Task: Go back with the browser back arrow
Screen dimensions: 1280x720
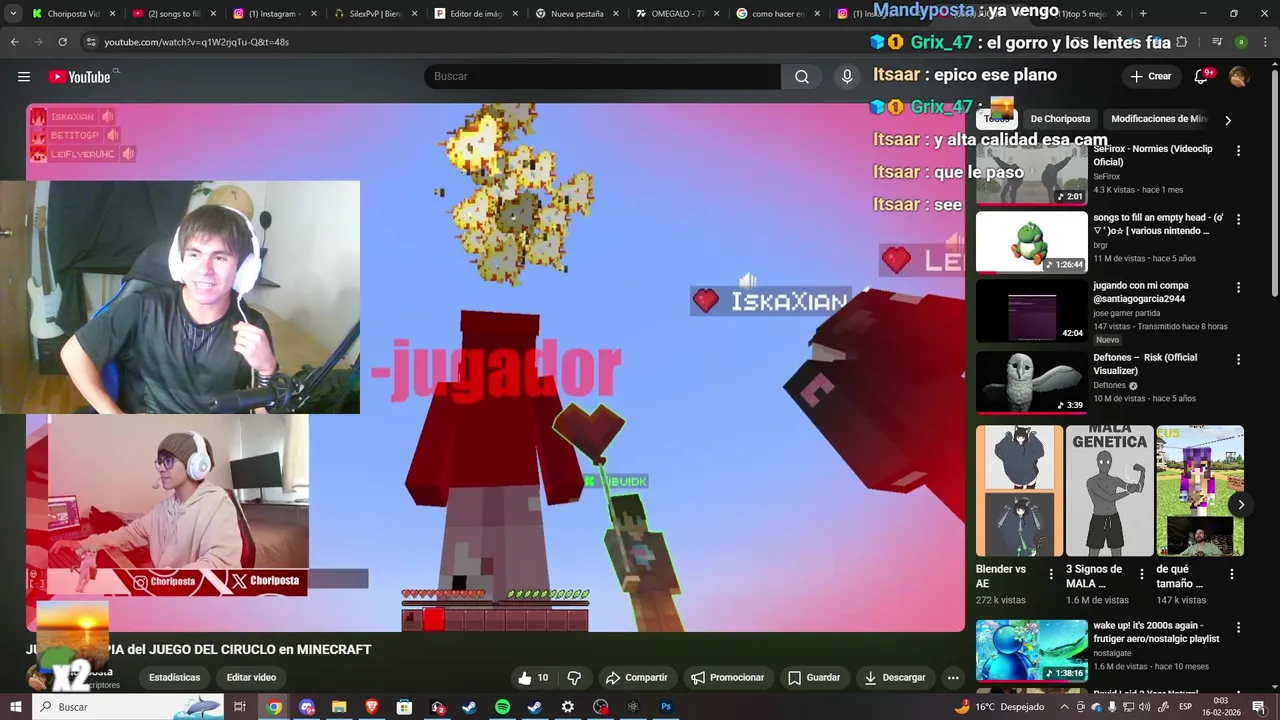Action: pyautogui.click(x=15, y=42)
